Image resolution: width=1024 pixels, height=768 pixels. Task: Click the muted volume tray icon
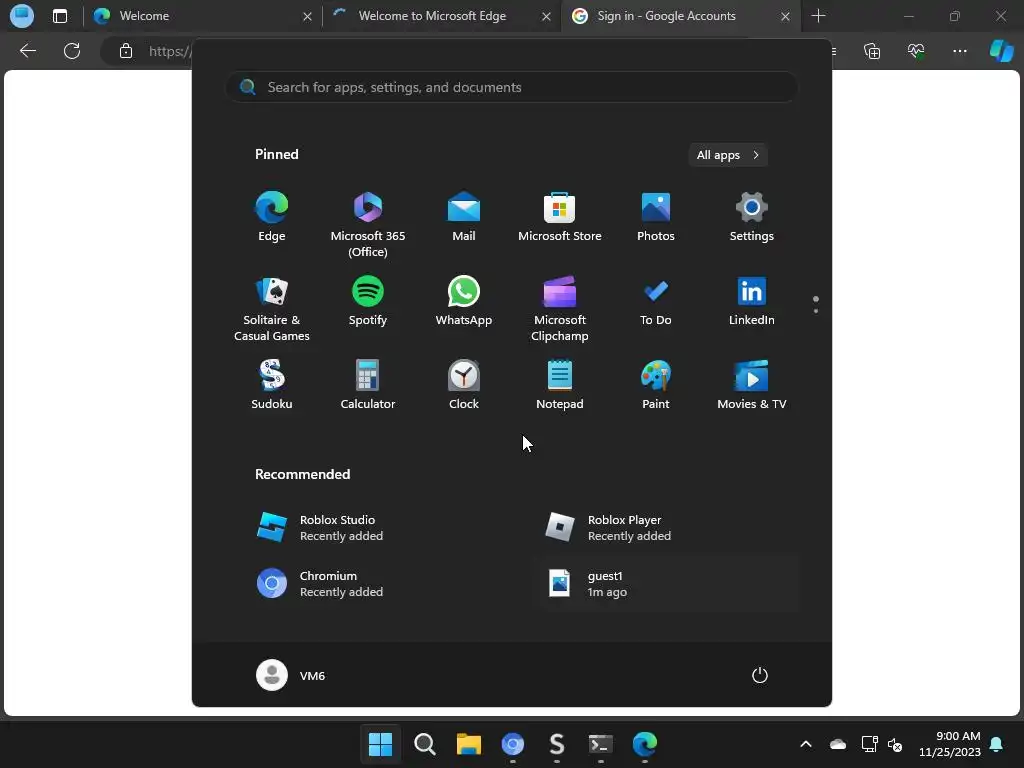click(895, 744)
